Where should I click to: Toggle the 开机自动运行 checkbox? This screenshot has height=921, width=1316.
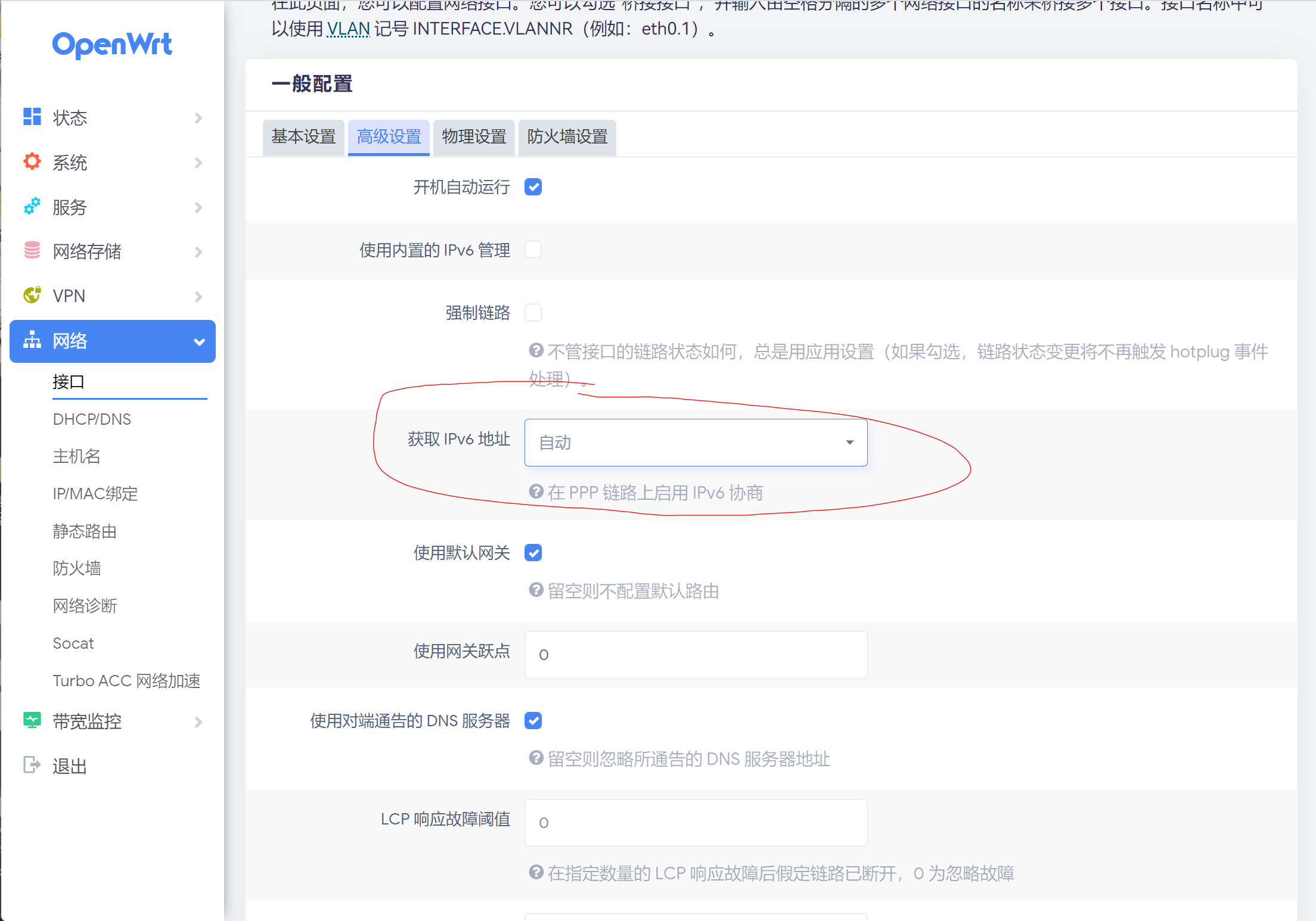pyautogui.click(x=533, y=187)
